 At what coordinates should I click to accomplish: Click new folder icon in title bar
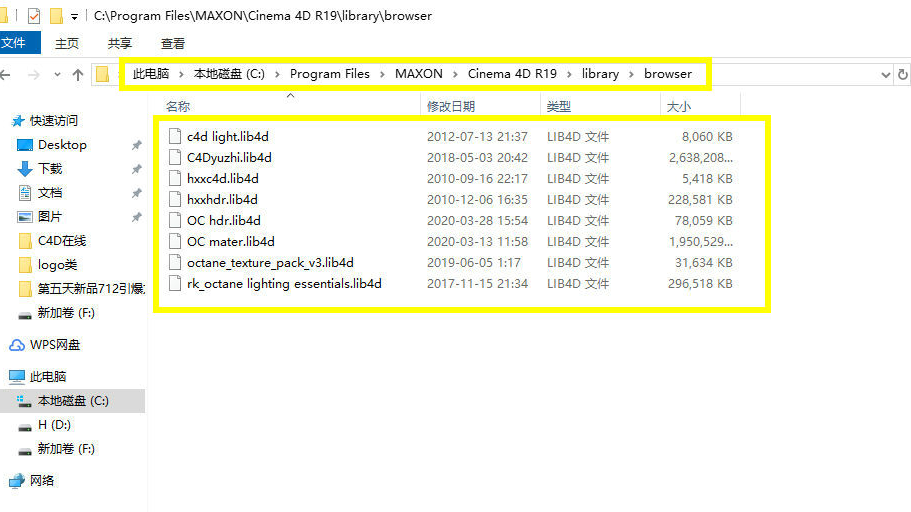click(56, 16)
